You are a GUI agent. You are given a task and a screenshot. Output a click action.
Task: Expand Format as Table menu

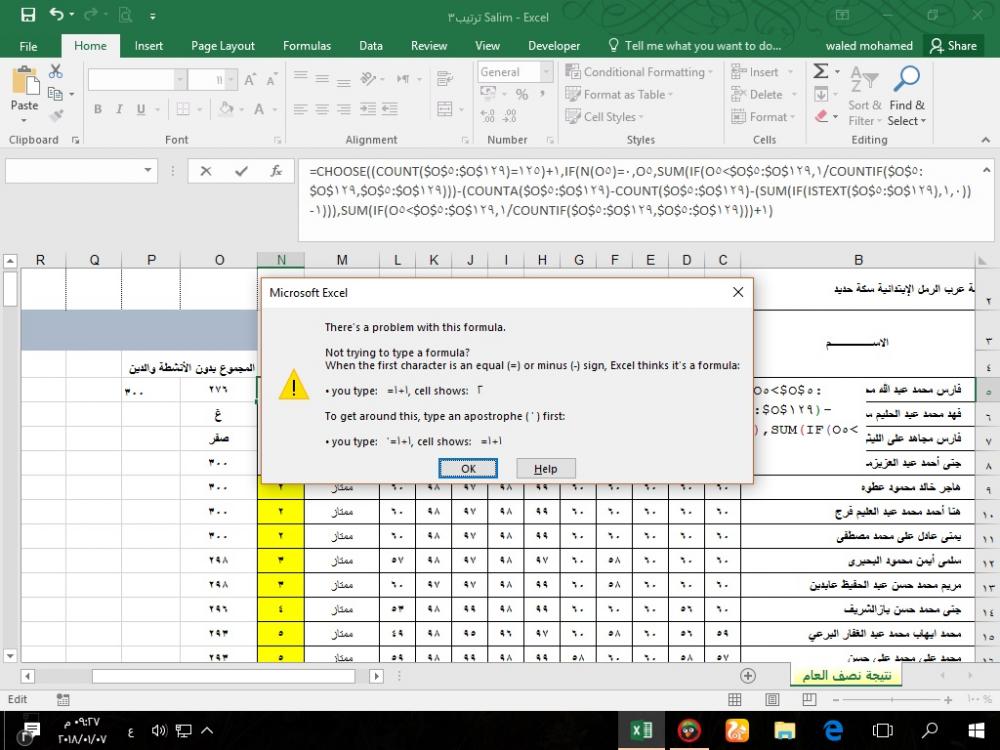coord(619,94)
